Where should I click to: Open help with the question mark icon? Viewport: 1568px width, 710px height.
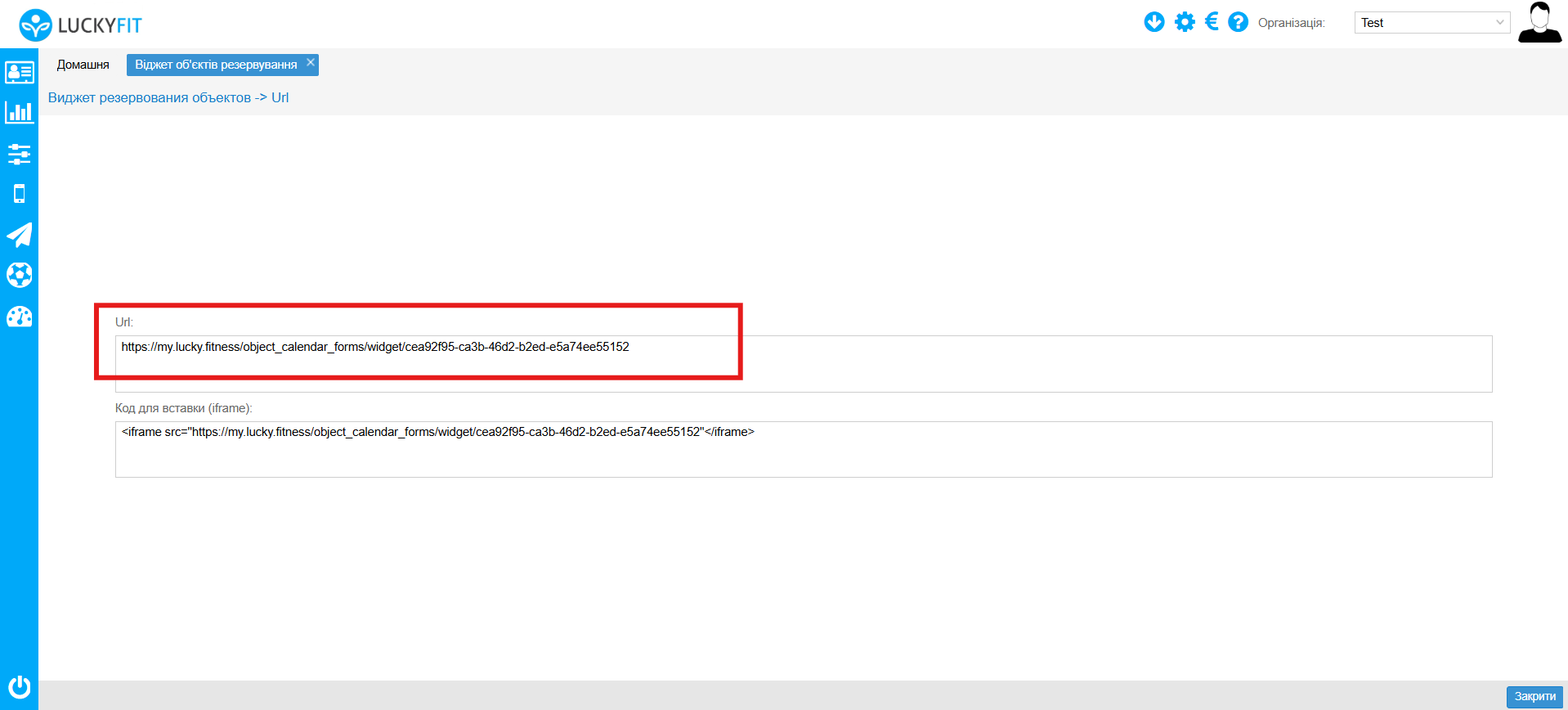(x=1238, y=22)
